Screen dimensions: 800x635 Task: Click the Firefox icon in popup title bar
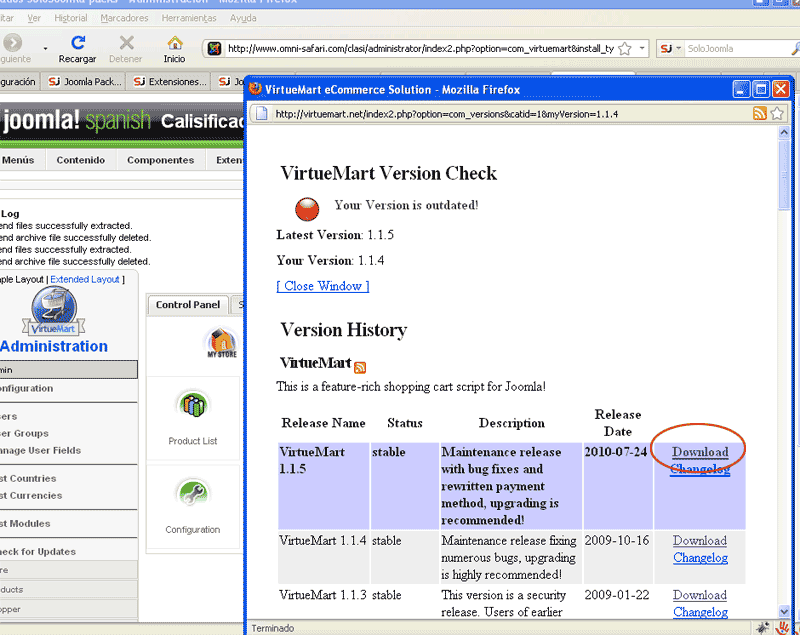point(255,89)
